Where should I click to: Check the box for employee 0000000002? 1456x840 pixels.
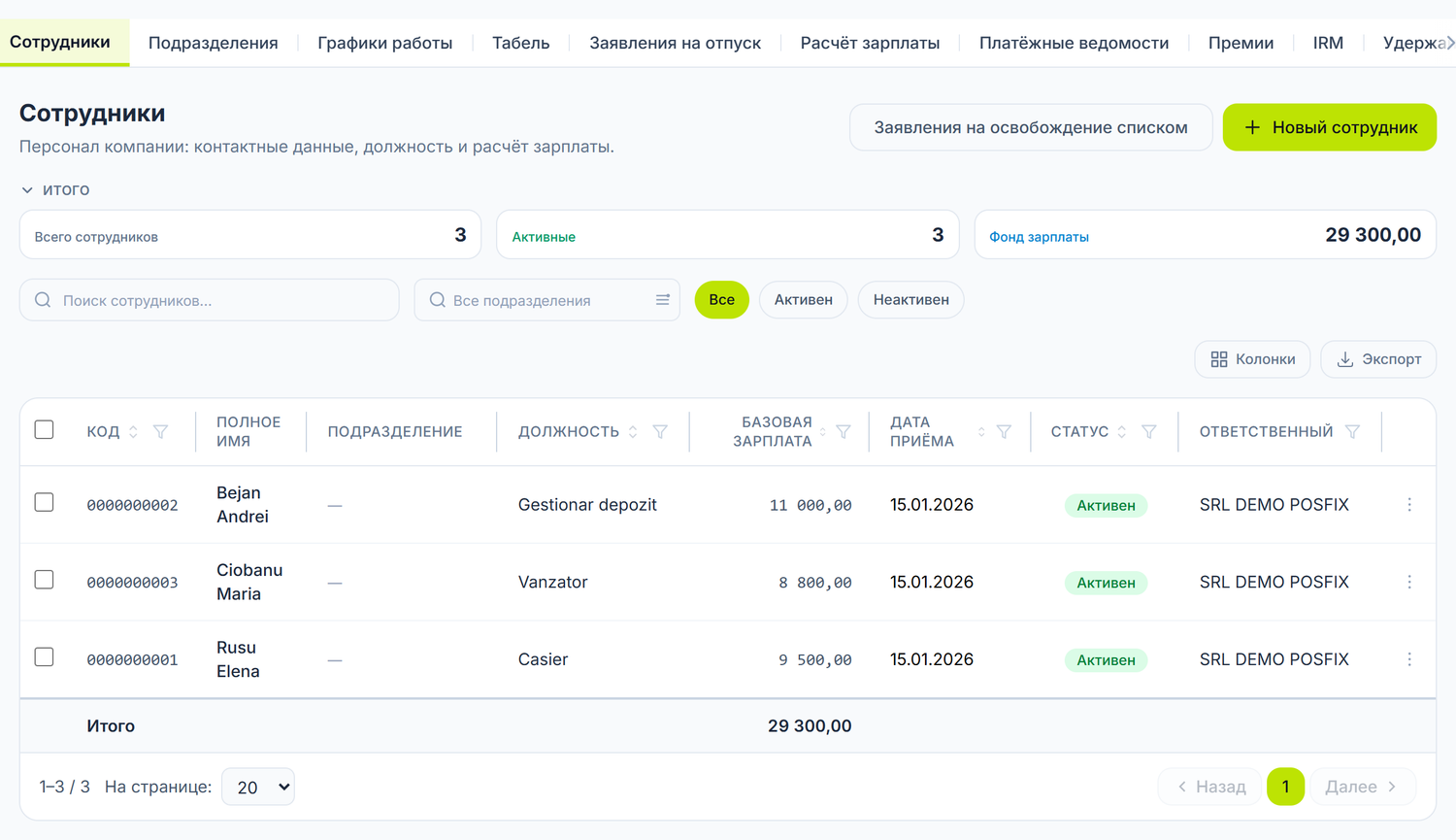44,502
